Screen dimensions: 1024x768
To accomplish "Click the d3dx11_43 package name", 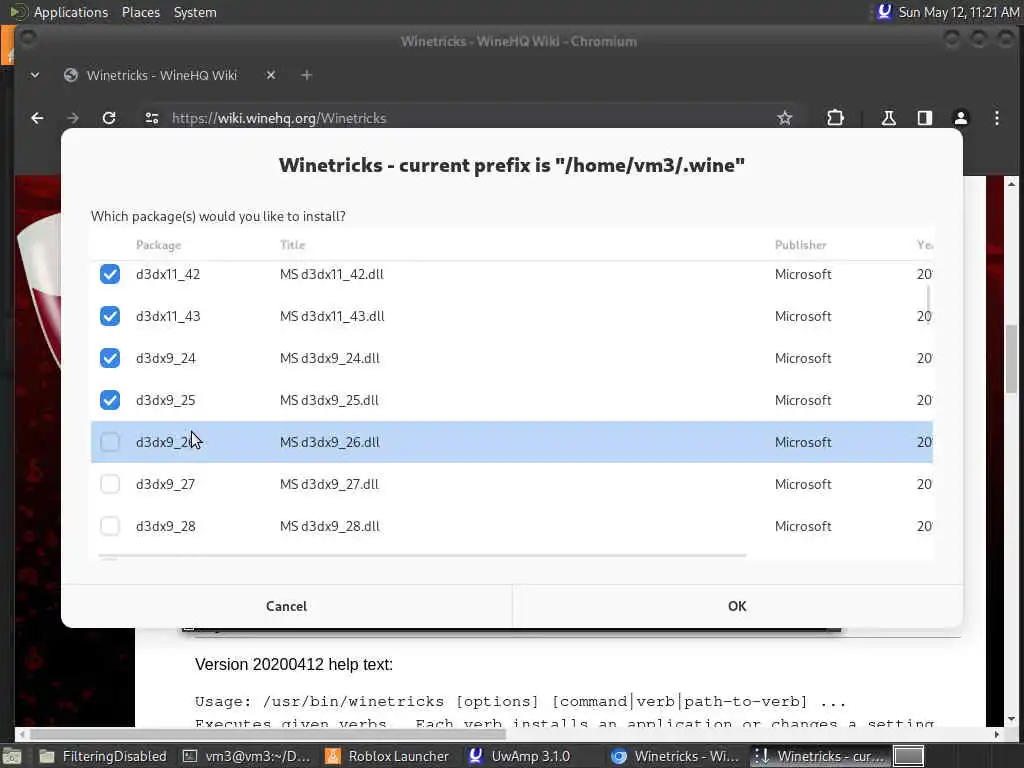I will 168,316.
